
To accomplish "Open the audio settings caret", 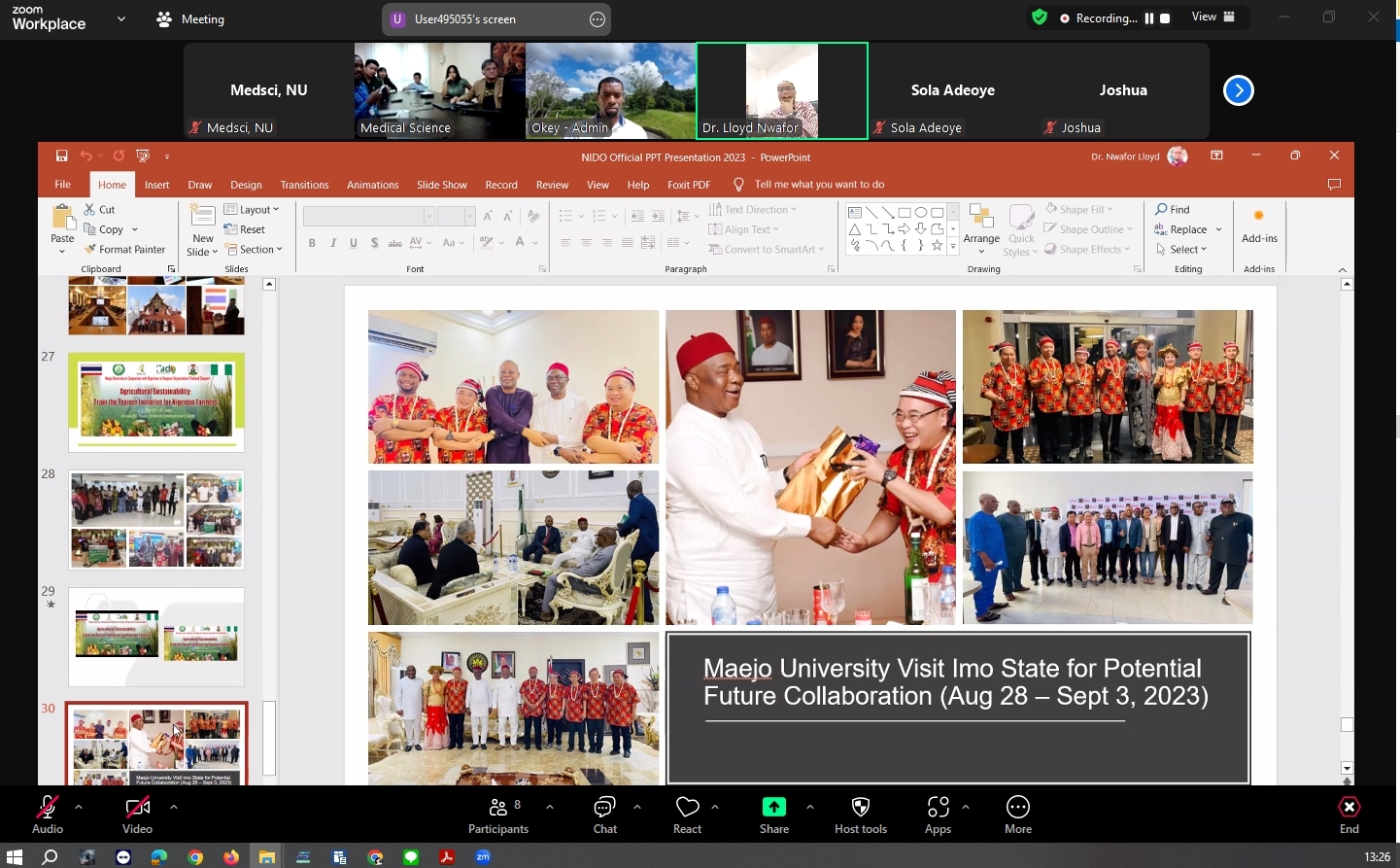I will point(79,807).
